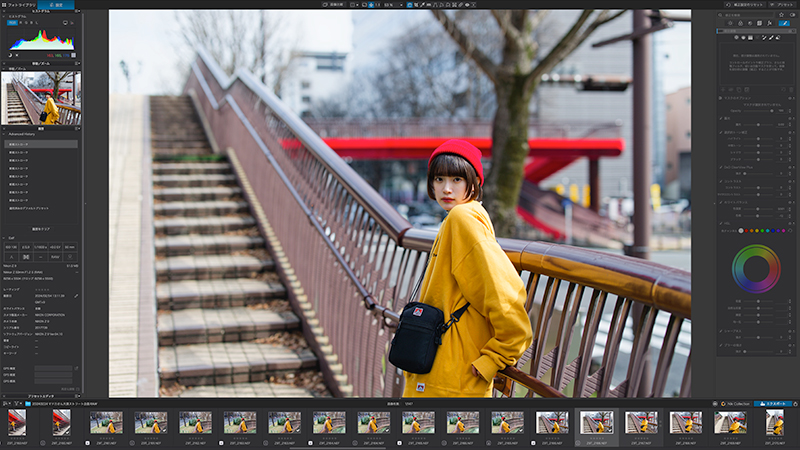Image resolution: width=800 pixels, height=450 pixels.
Task: Open the Light corrections sun icon tab
Action: (x=730, y=23)
